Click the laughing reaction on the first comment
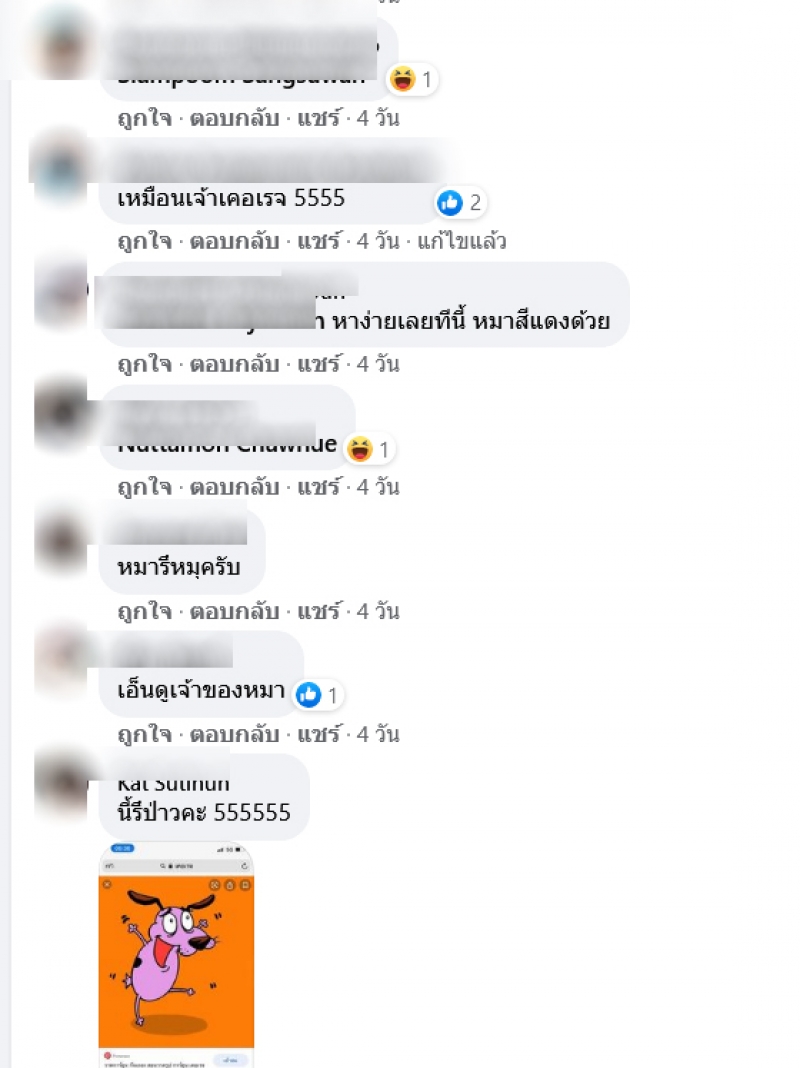This screenshot has width=800, height=1068. pos(411,79)
